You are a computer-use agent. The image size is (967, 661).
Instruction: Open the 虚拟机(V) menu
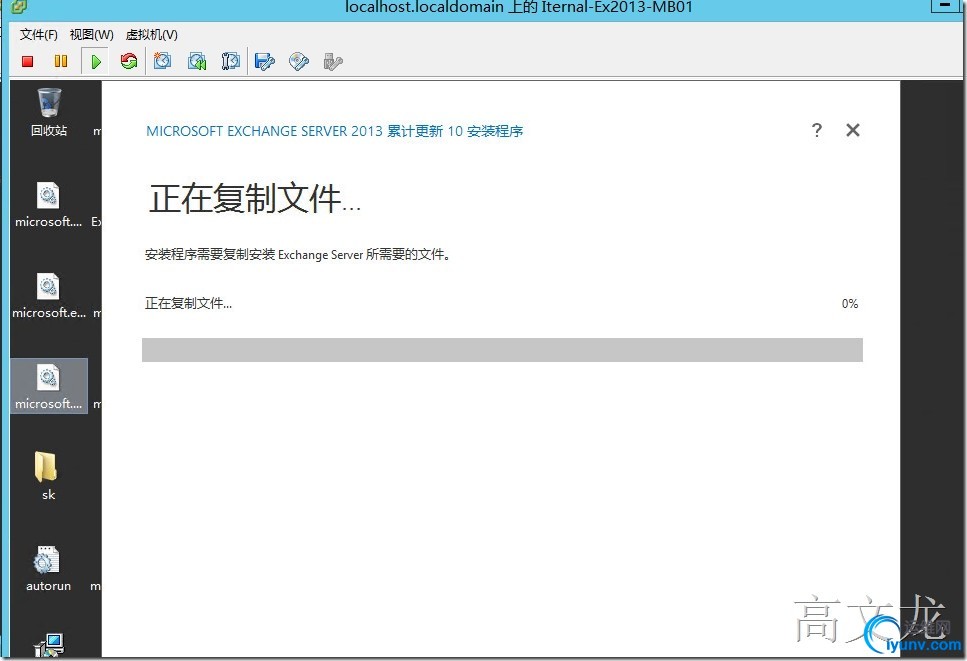click(152, 35)
